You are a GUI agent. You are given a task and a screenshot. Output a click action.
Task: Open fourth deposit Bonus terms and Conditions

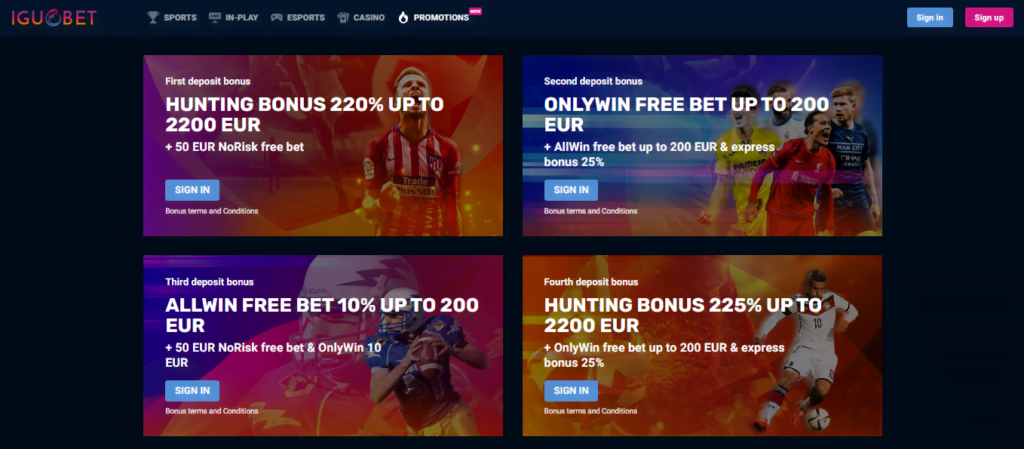(x=590, y=411)
